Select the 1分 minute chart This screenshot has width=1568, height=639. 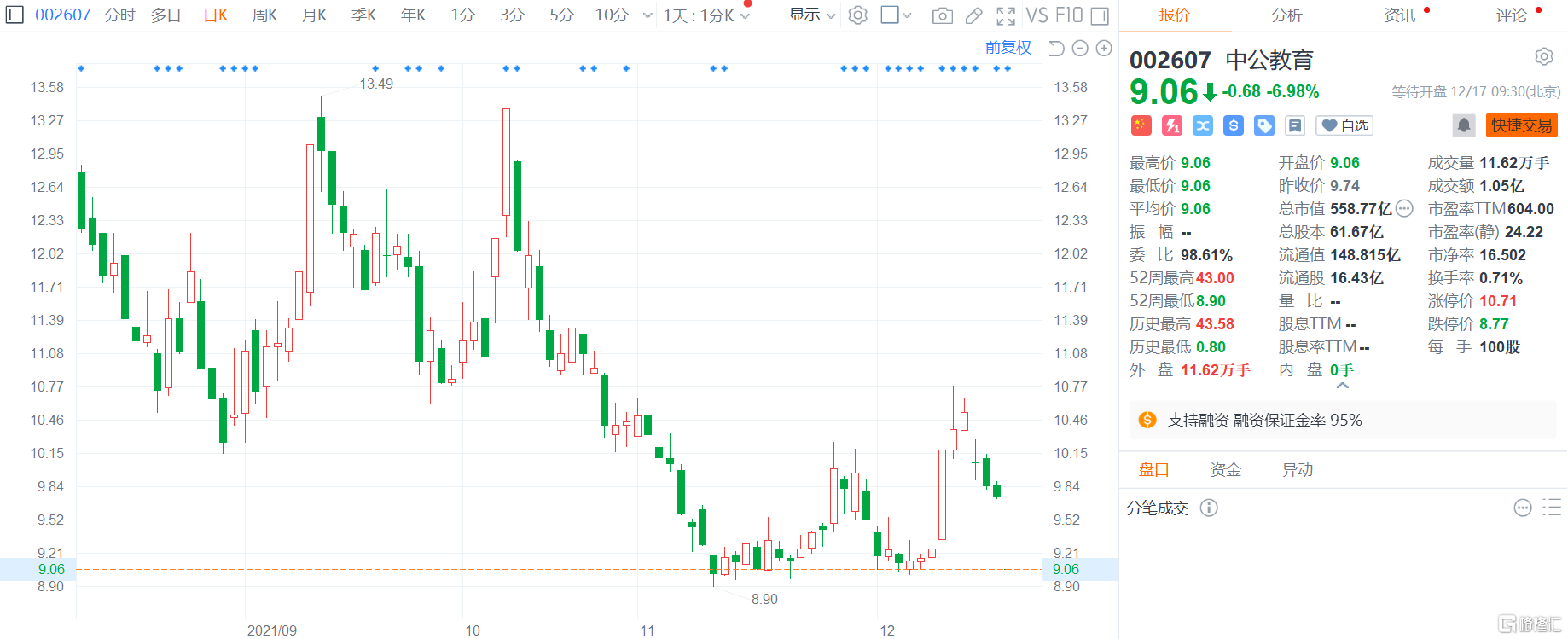pyautogui.click(x=463, y=15)
